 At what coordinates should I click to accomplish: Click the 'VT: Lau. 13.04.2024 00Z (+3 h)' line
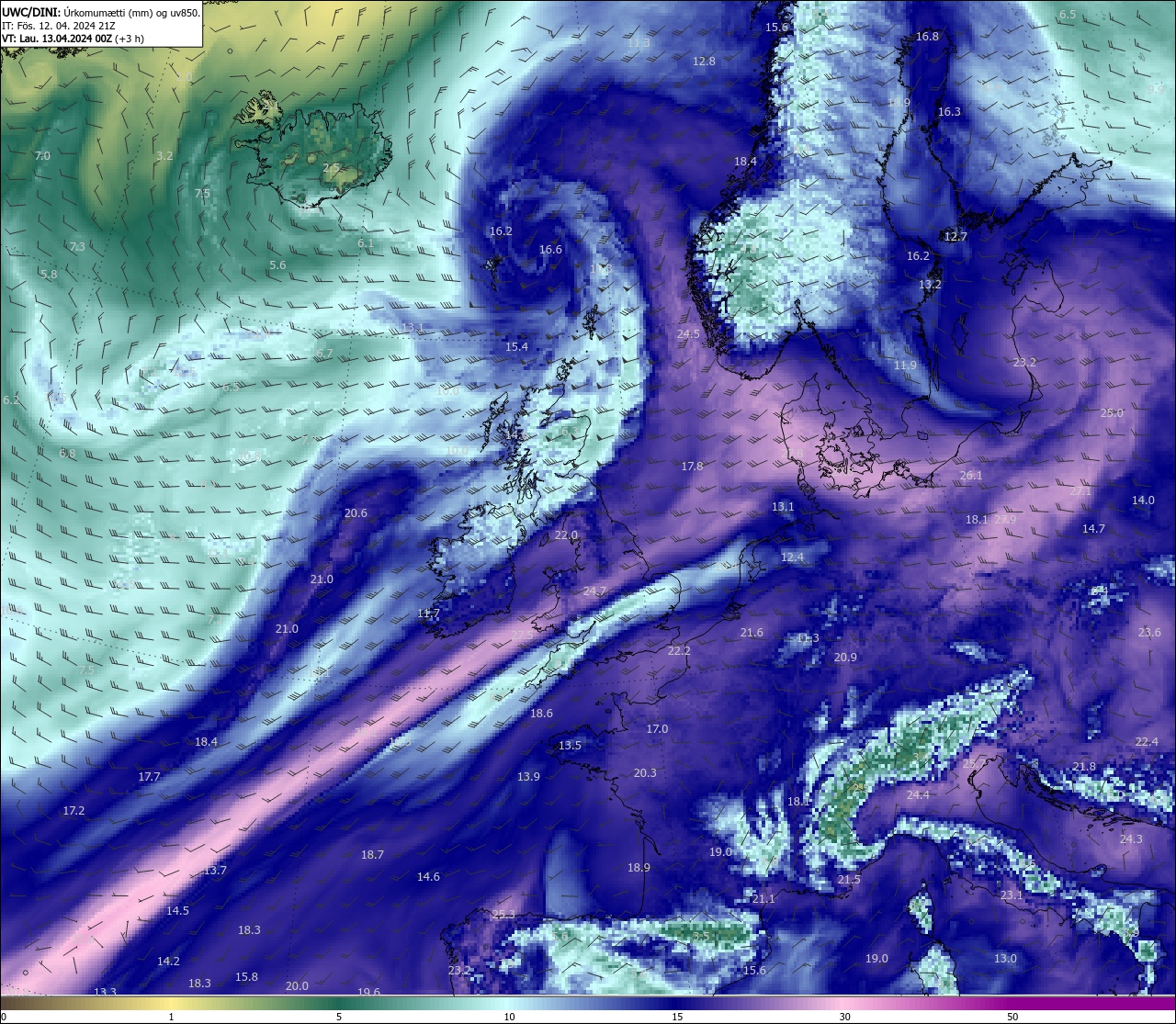(73, 39)
